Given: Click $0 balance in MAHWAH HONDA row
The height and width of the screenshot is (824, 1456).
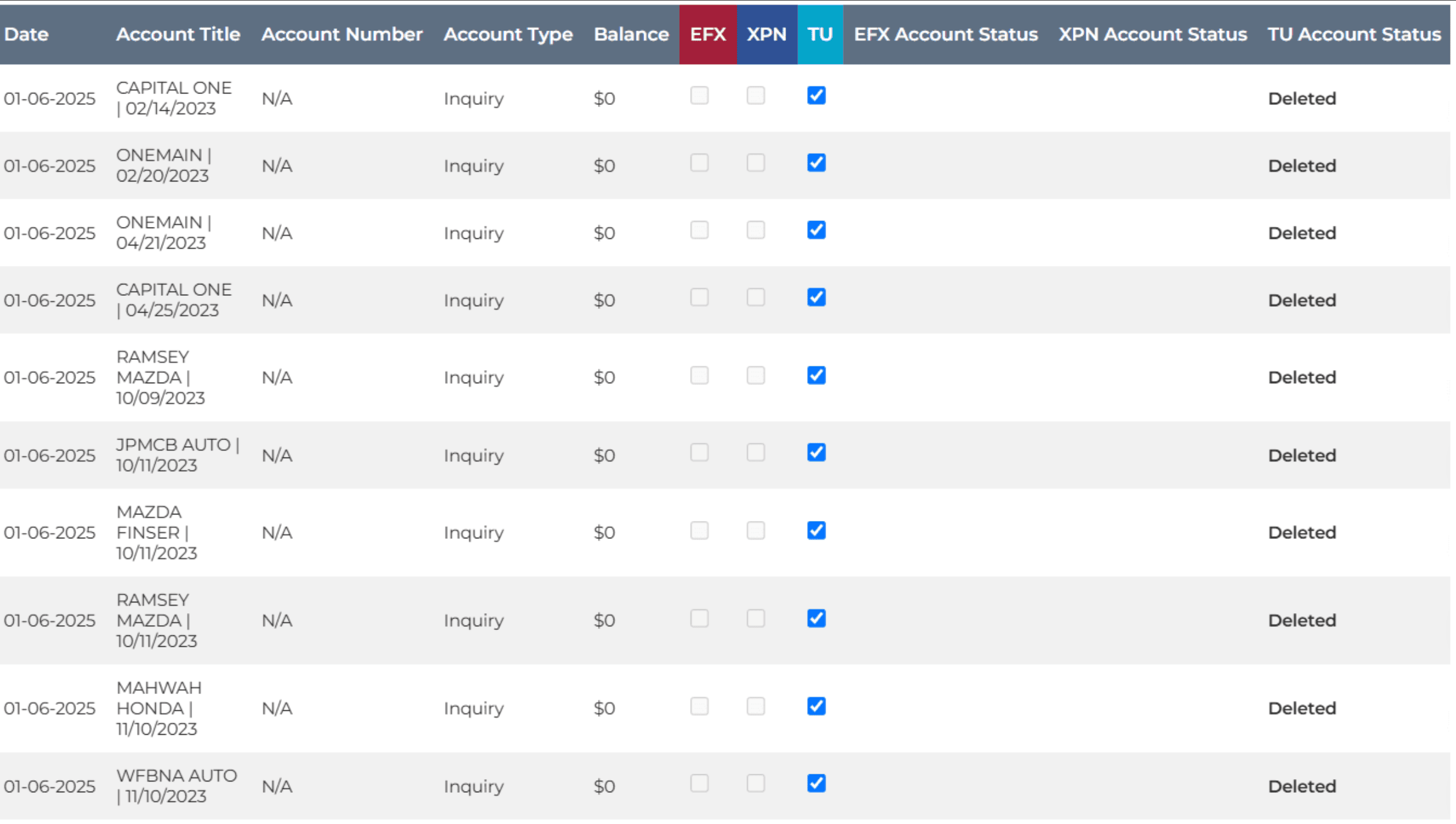Looking at the screenshot, I should point(604,708).
